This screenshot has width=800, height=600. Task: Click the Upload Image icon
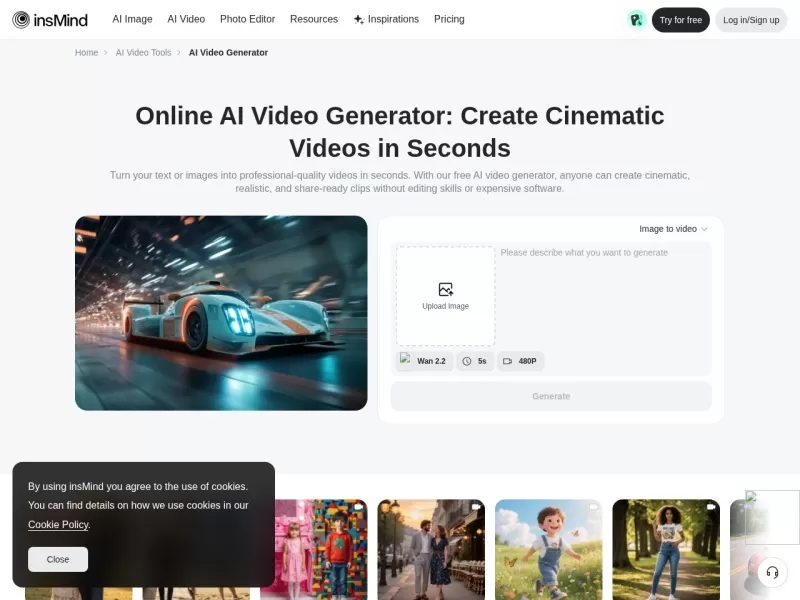[444, 289]
